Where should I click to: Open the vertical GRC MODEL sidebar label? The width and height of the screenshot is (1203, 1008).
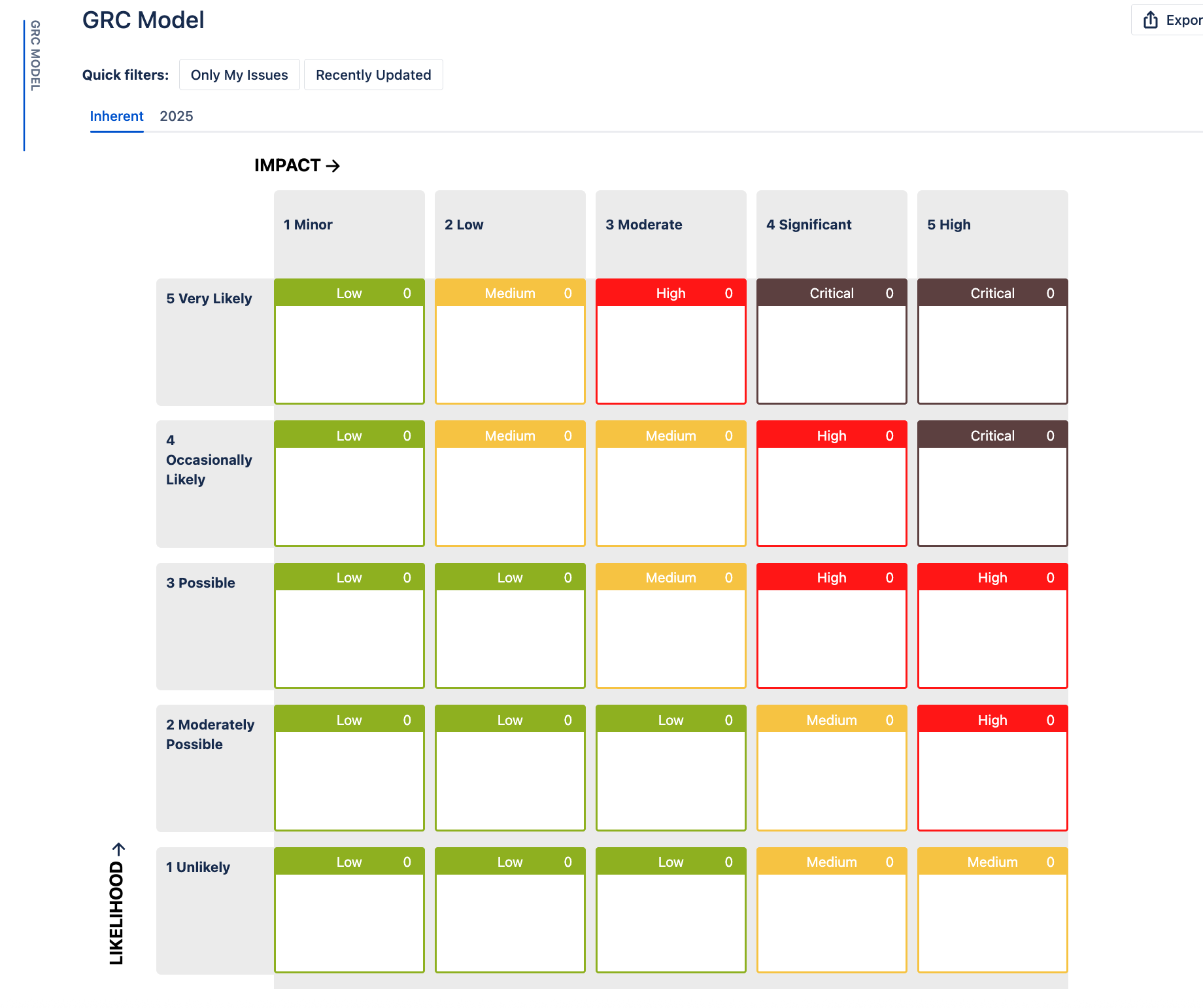[35, 56]
